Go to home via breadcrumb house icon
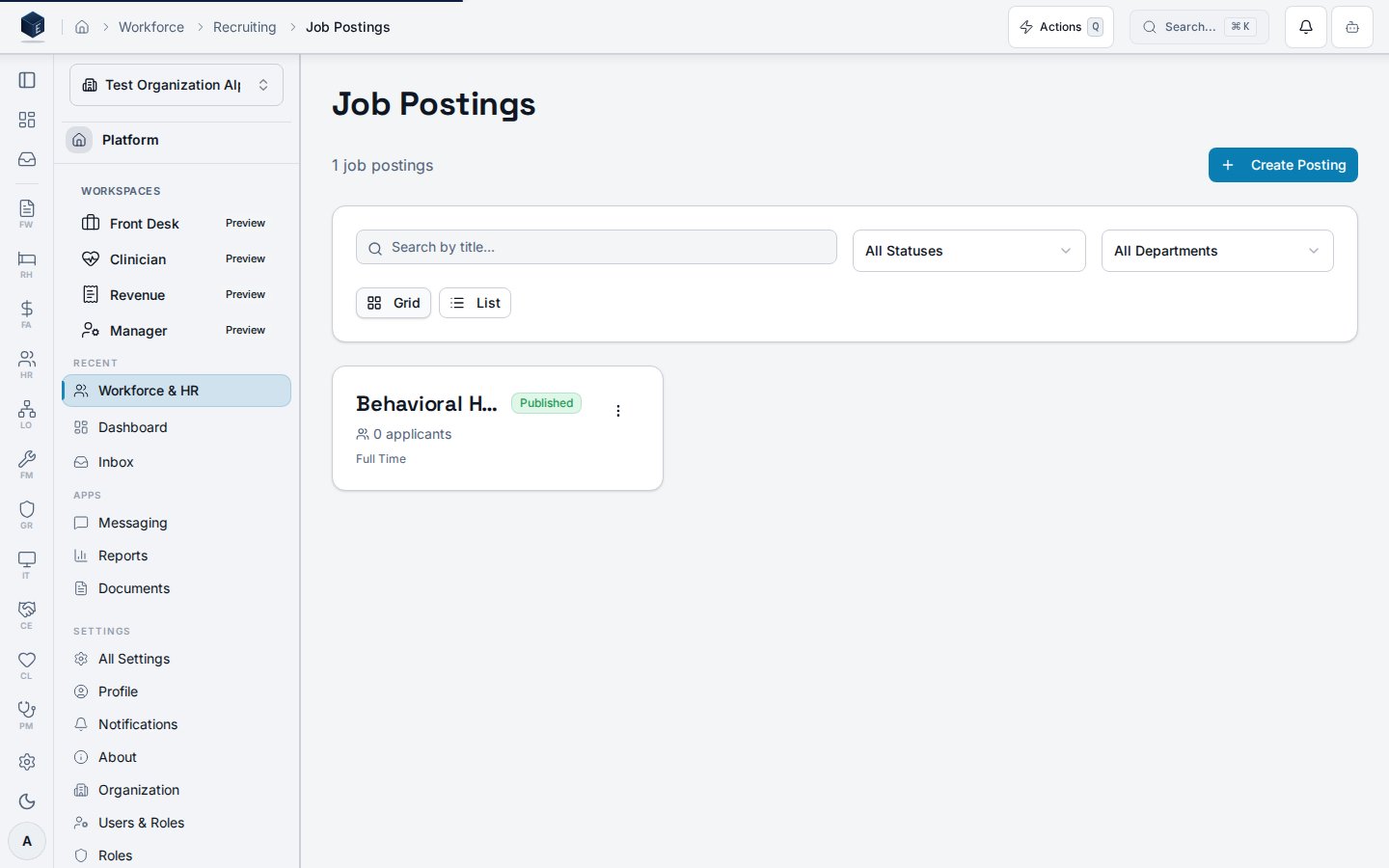Image resolution: width=1389 pixels, height=868 pixels. pyautogui.click(x=82, y=27)
